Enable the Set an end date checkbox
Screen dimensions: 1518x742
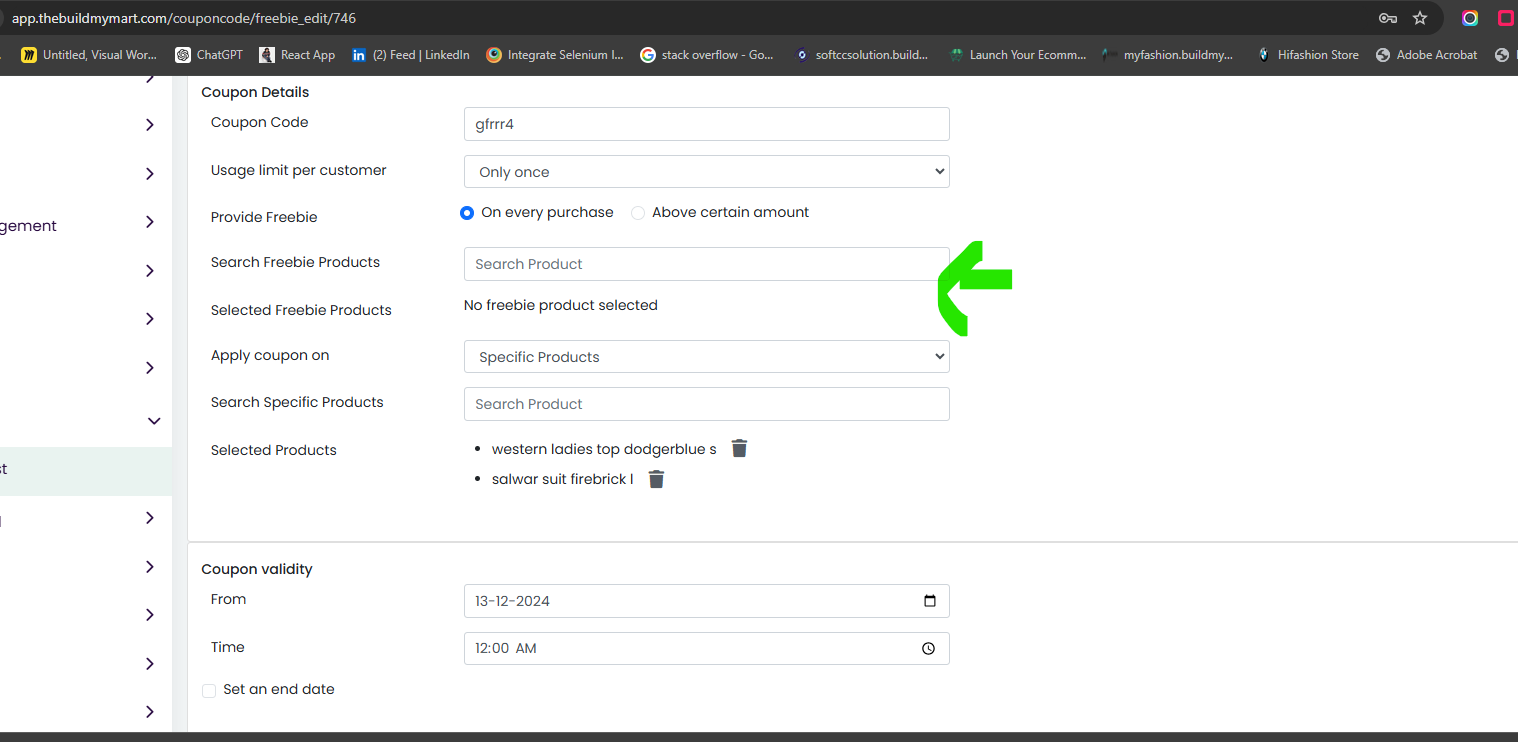pyautogui.click(x=209, y=690)
